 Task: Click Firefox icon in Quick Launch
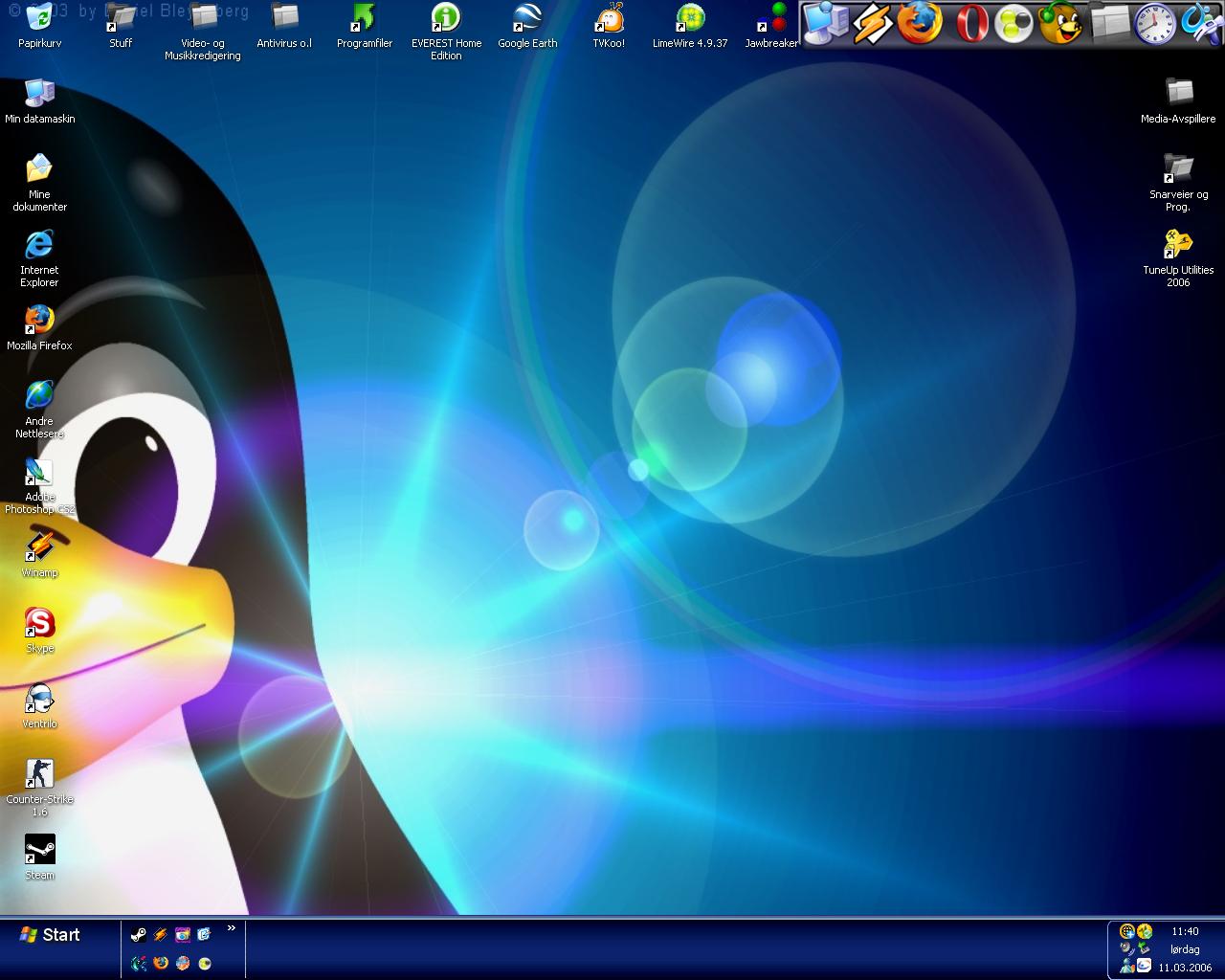point(161,963)
